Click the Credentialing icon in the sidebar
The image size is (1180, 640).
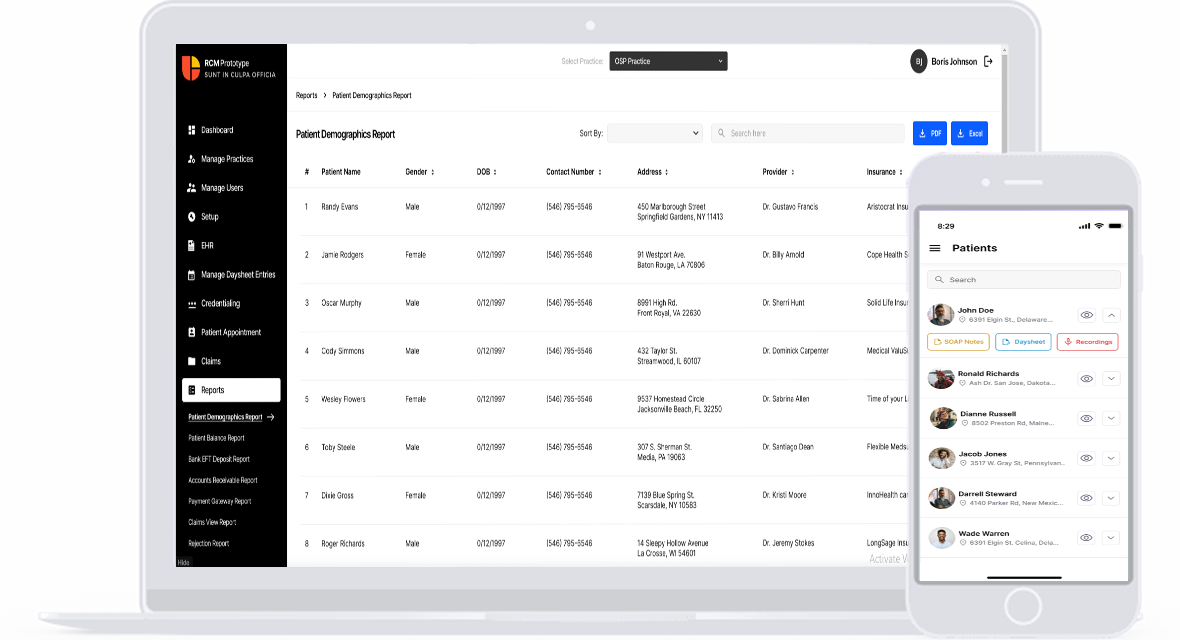click(192, 304)
